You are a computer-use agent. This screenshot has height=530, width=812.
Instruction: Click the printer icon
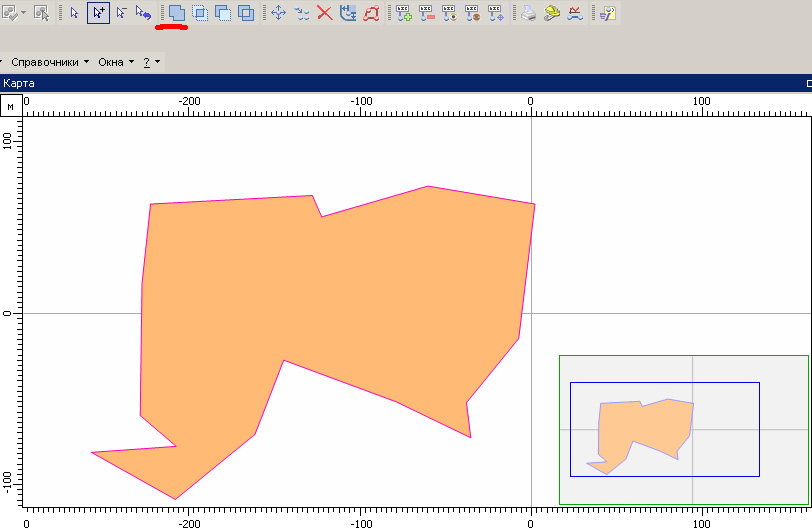pyautogui.click(x=527, y=13)
